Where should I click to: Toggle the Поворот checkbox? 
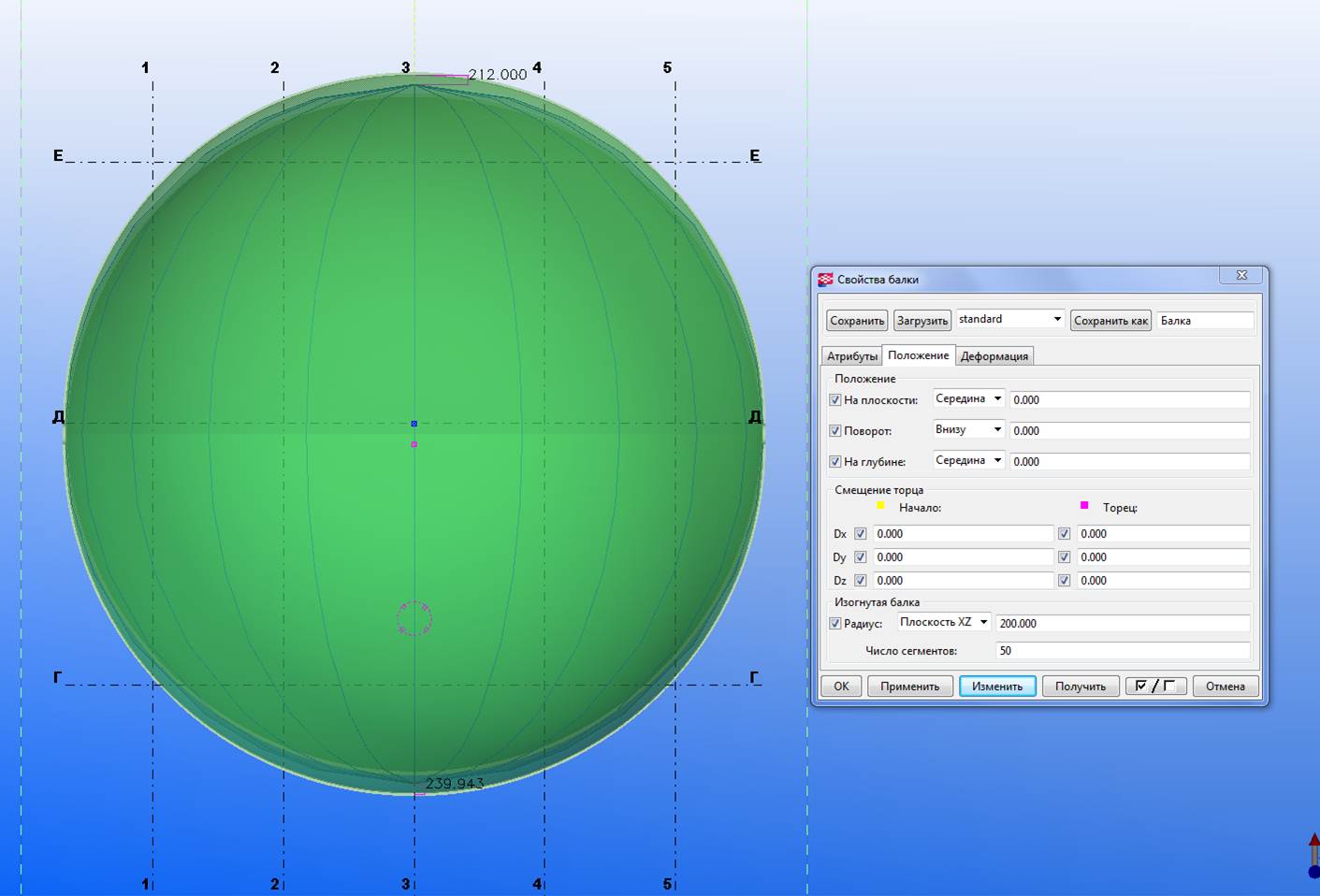pos(835,431)
